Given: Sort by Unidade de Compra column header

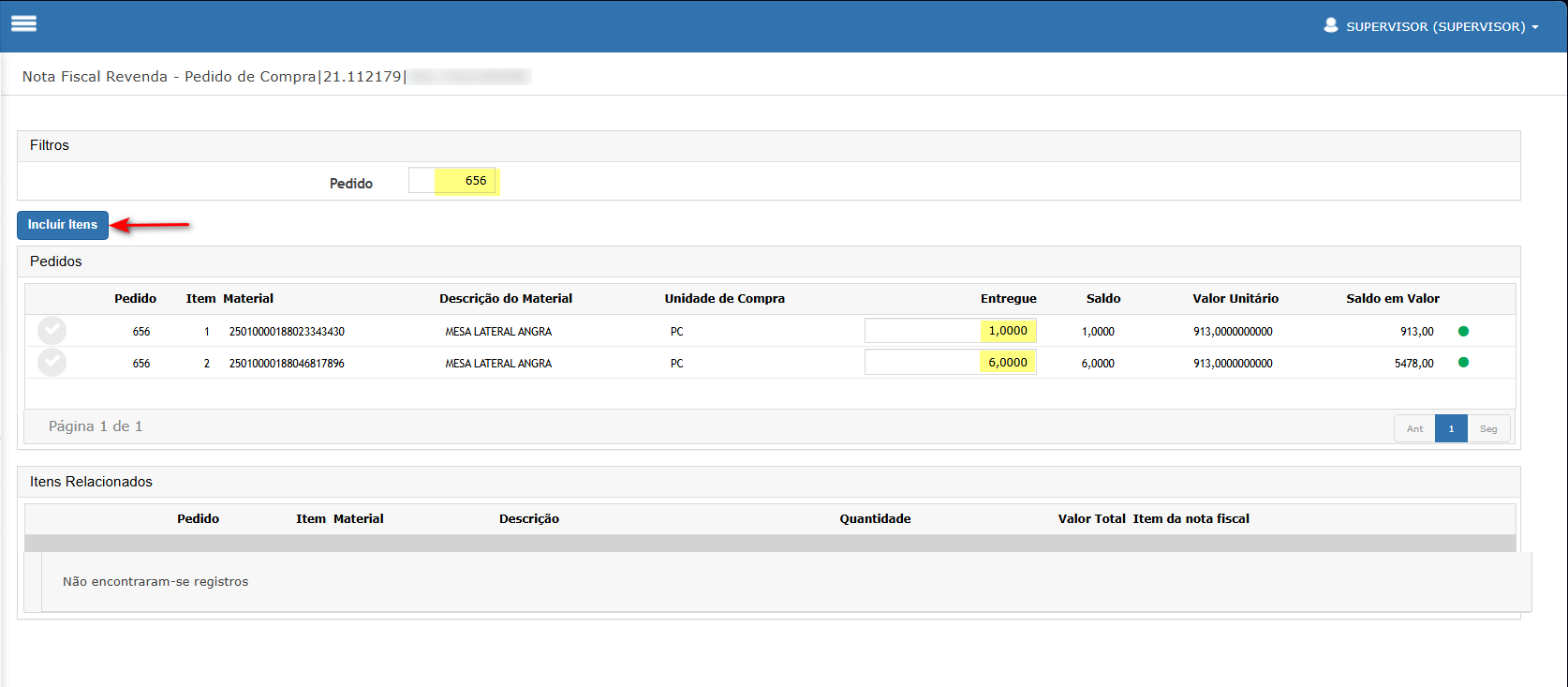Looking at the screenshot, I should click(725, 299).
